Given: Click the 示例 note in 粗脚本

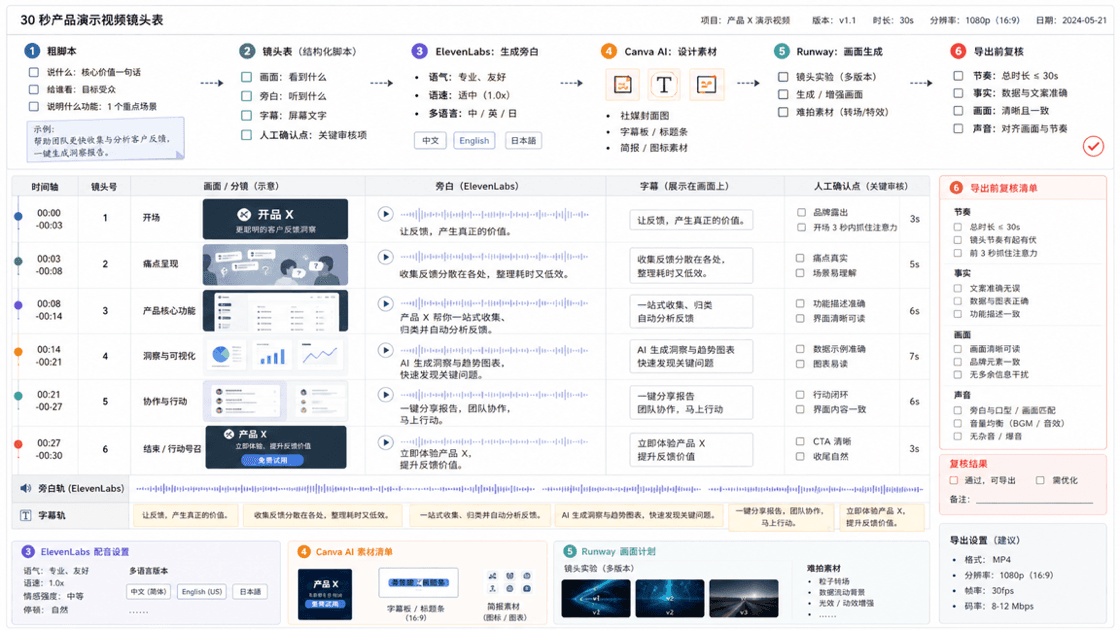Looking at the screenshot, I should click(106, 139).
